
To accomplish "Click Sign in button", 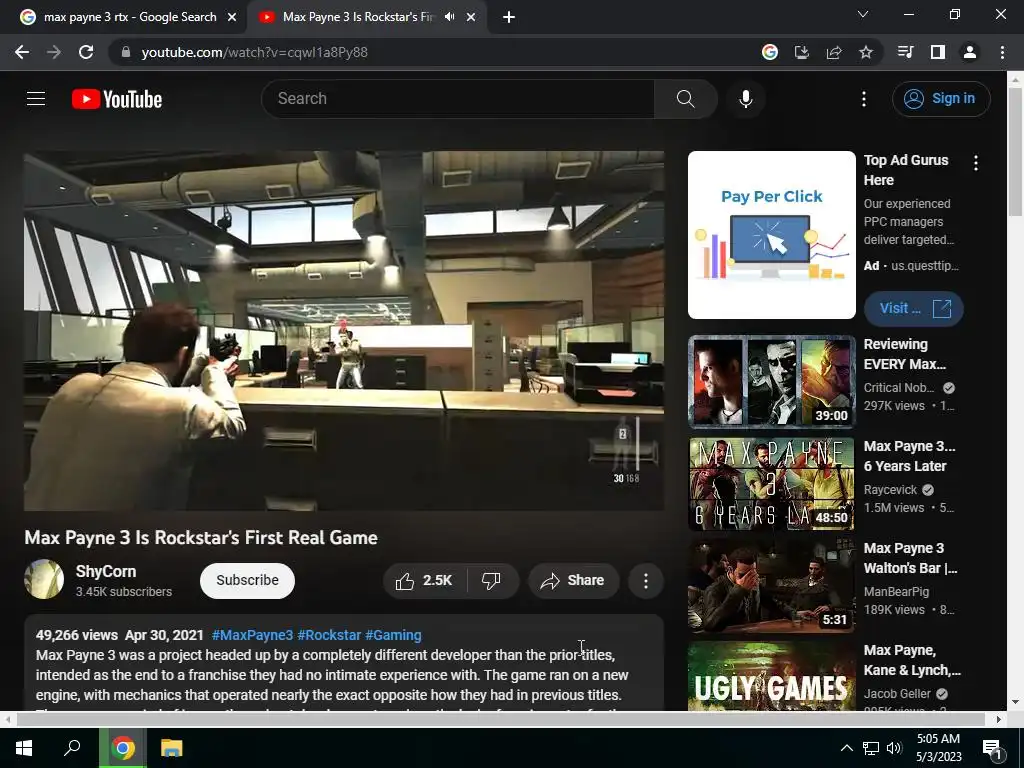I will 941,99.
